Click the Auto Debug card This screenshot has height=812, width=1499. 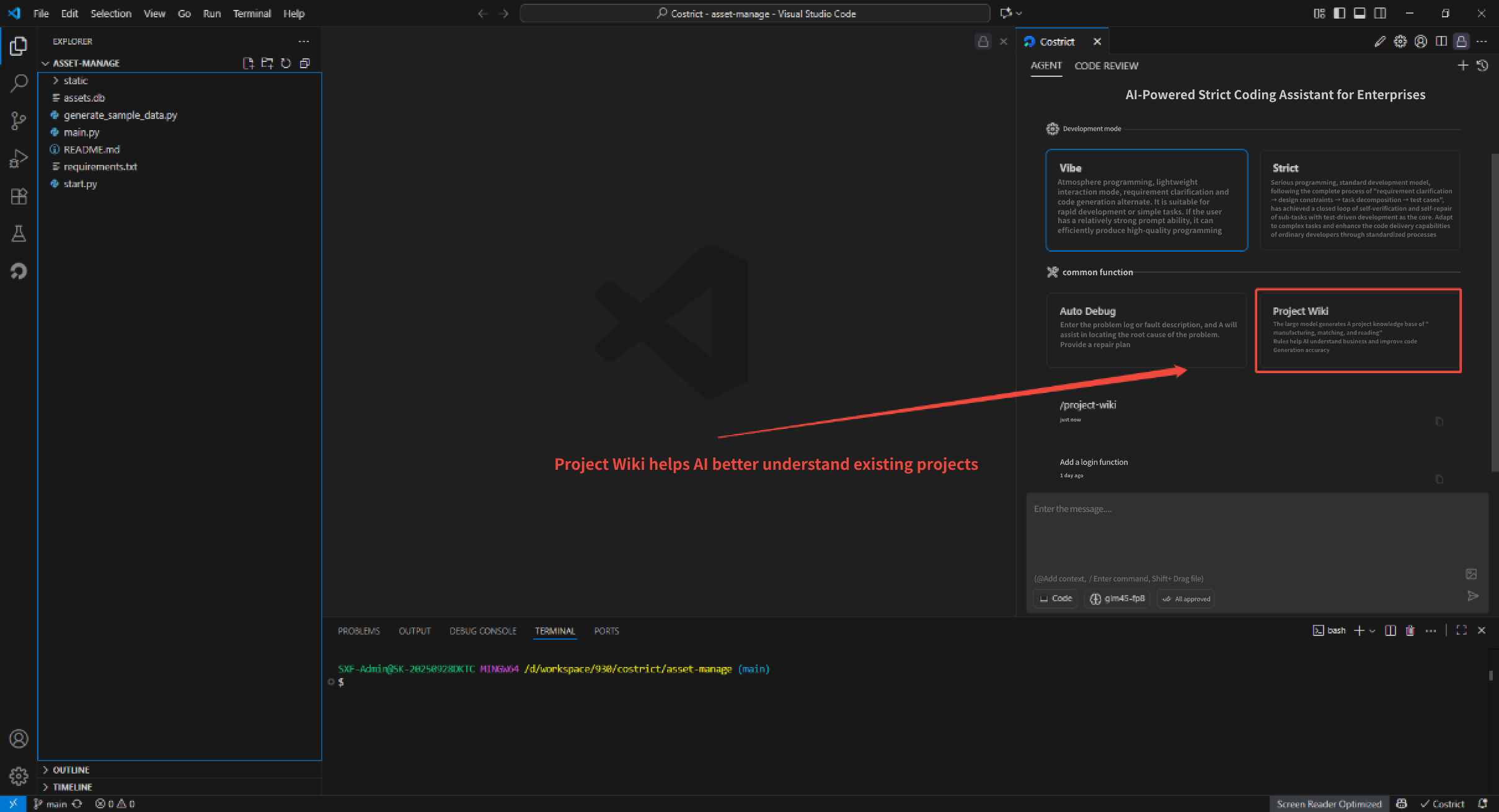coord(1146,330)
